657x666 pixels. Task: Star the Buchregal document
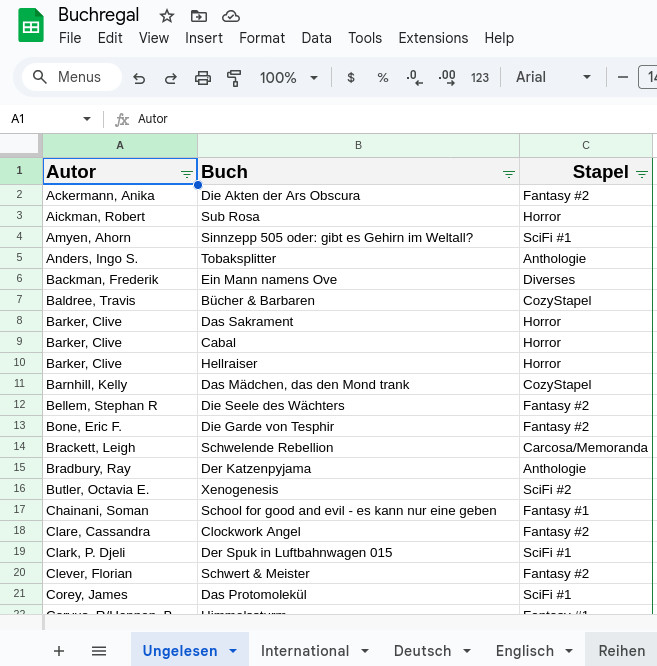pyautogui.click(x=167, y=15)
